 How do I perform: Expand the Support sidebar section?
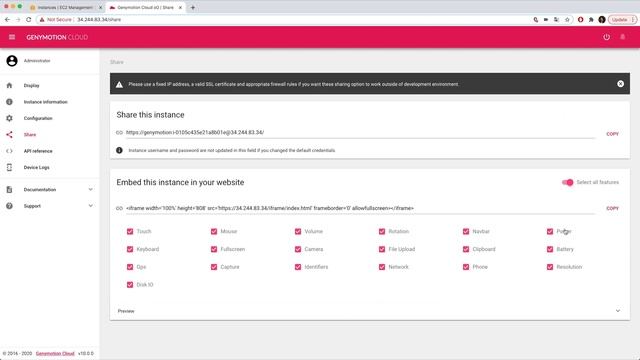[x=91, y=206]
